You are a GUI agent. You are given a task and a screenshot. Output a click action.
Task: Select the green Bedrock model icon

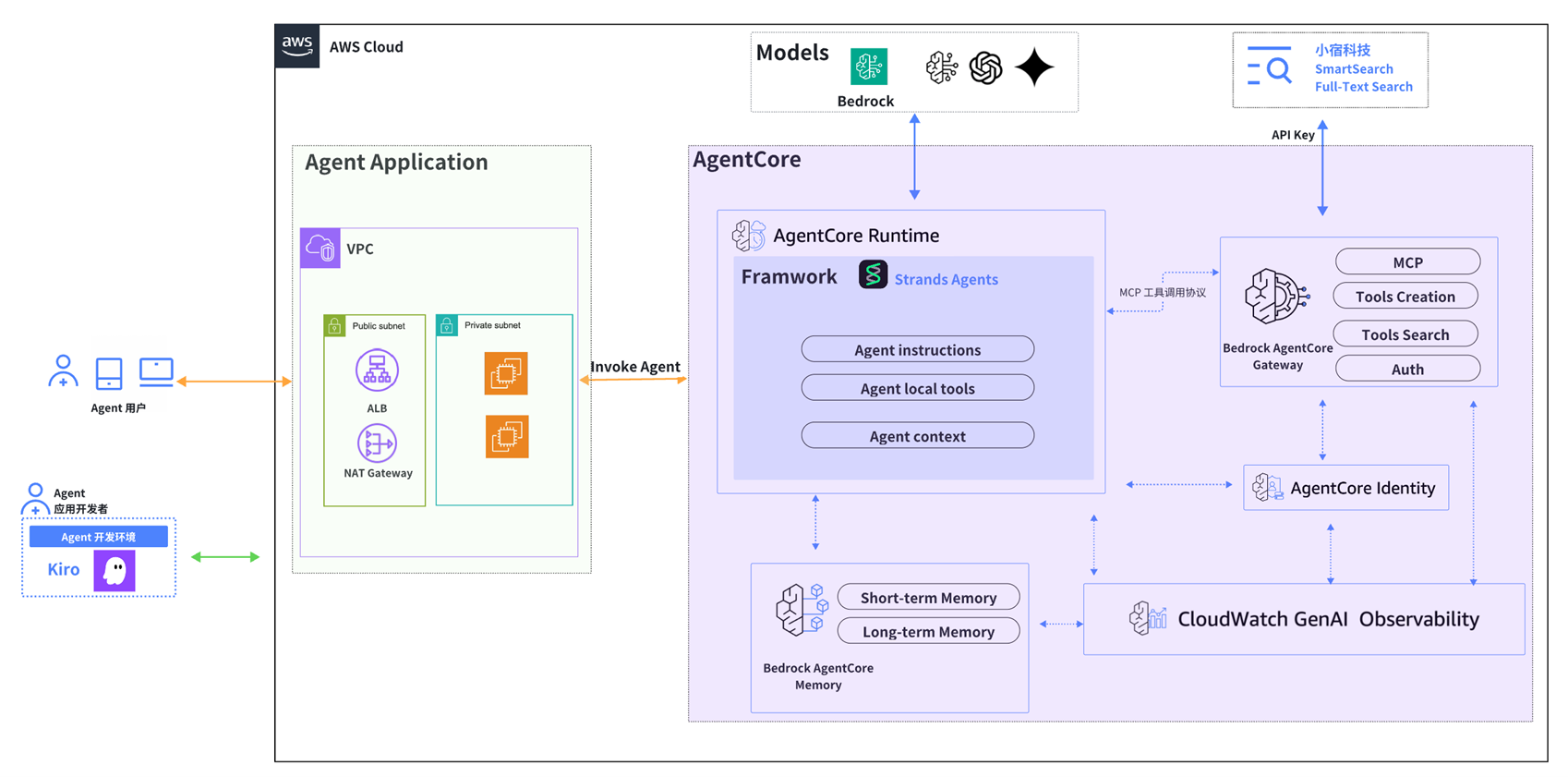868,67
